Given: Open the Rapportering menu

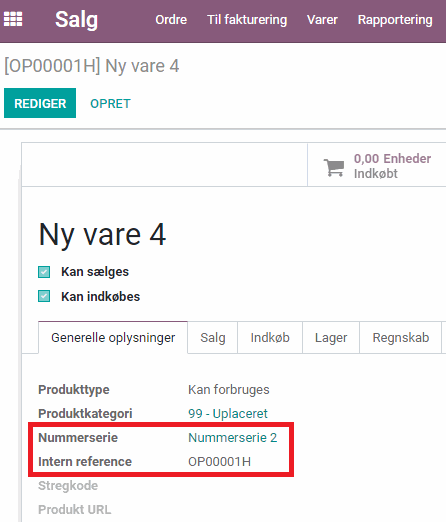Looking at the screenshot, I should tap(395, 20).
